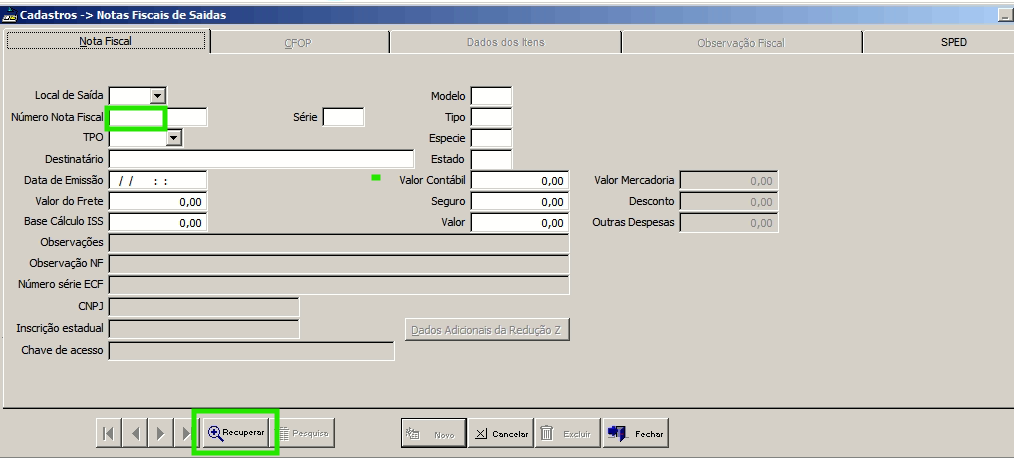This screenshot has height=458, width=1014.
Task: Open the TPO dropdown arrow
Action: click(174, 138)
